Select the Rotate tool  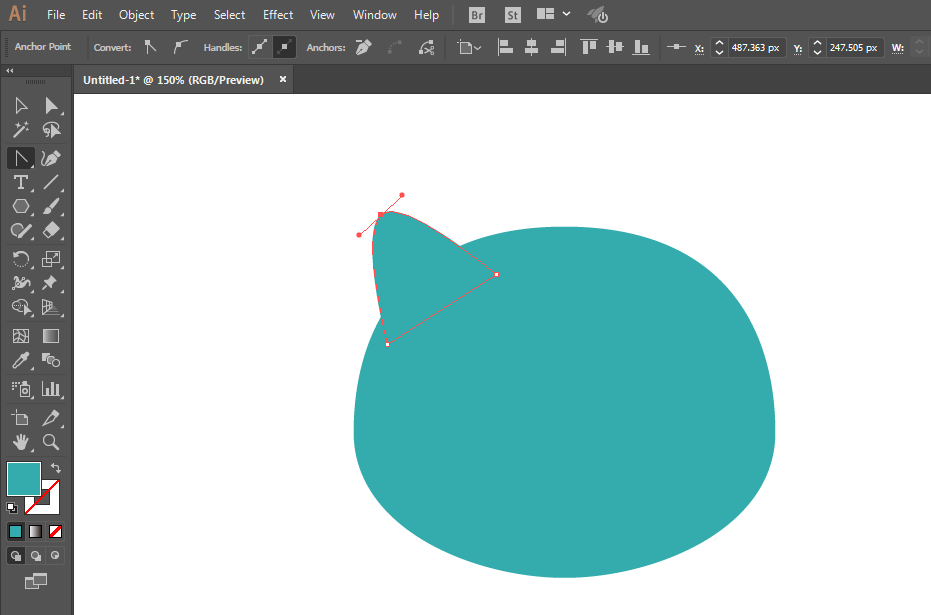tap(21, 259)
